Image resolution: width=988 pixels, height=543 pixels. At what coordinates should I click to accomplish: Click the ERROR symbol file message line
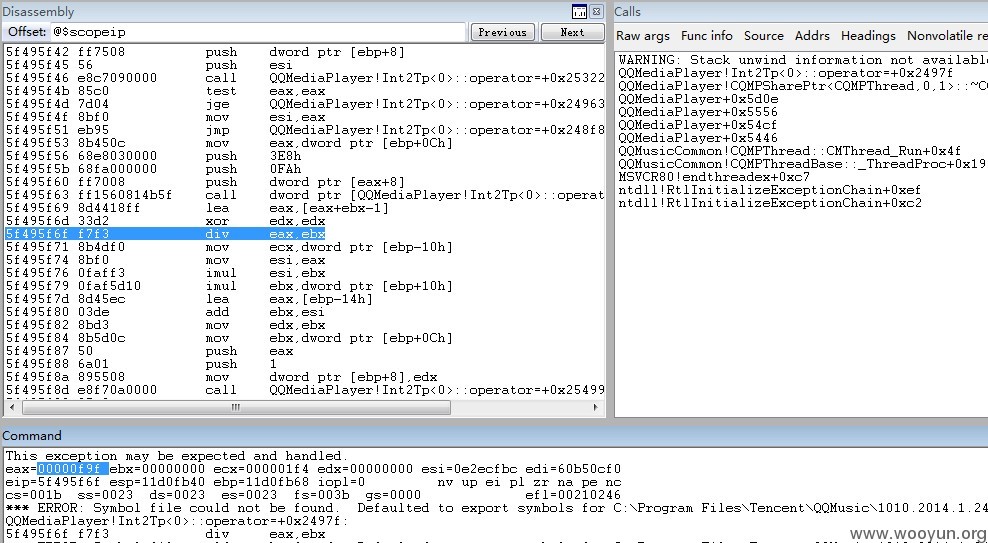point(497,508)
